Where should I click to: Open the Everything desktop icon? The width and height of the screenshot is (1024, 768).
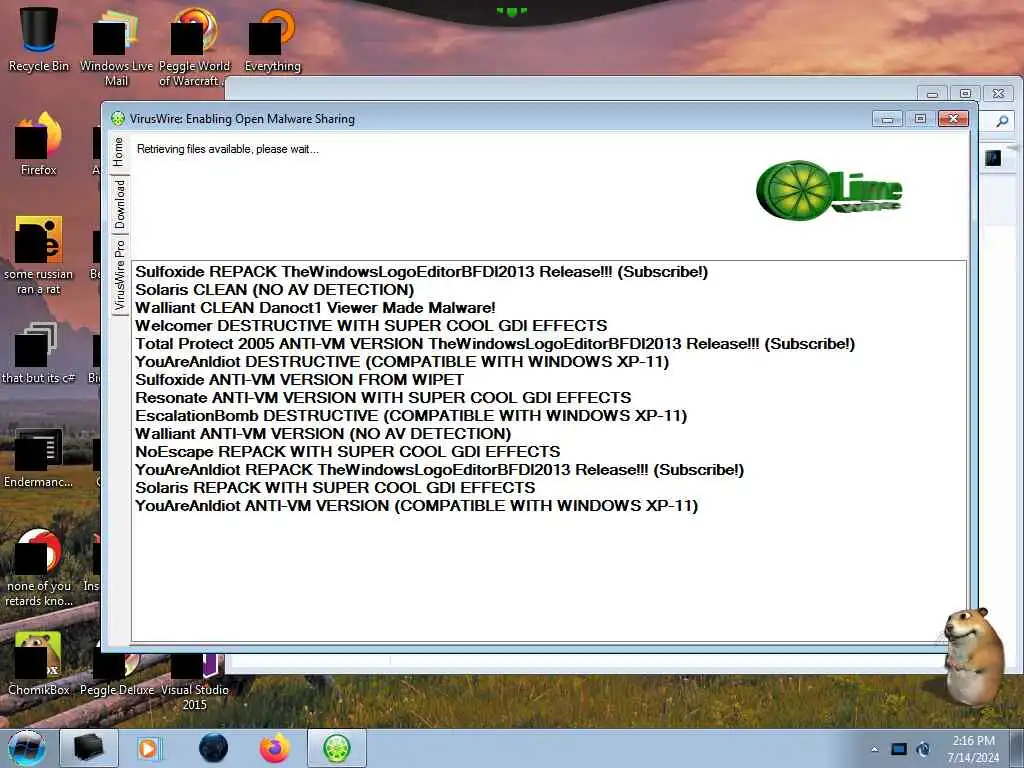point(272,39)
